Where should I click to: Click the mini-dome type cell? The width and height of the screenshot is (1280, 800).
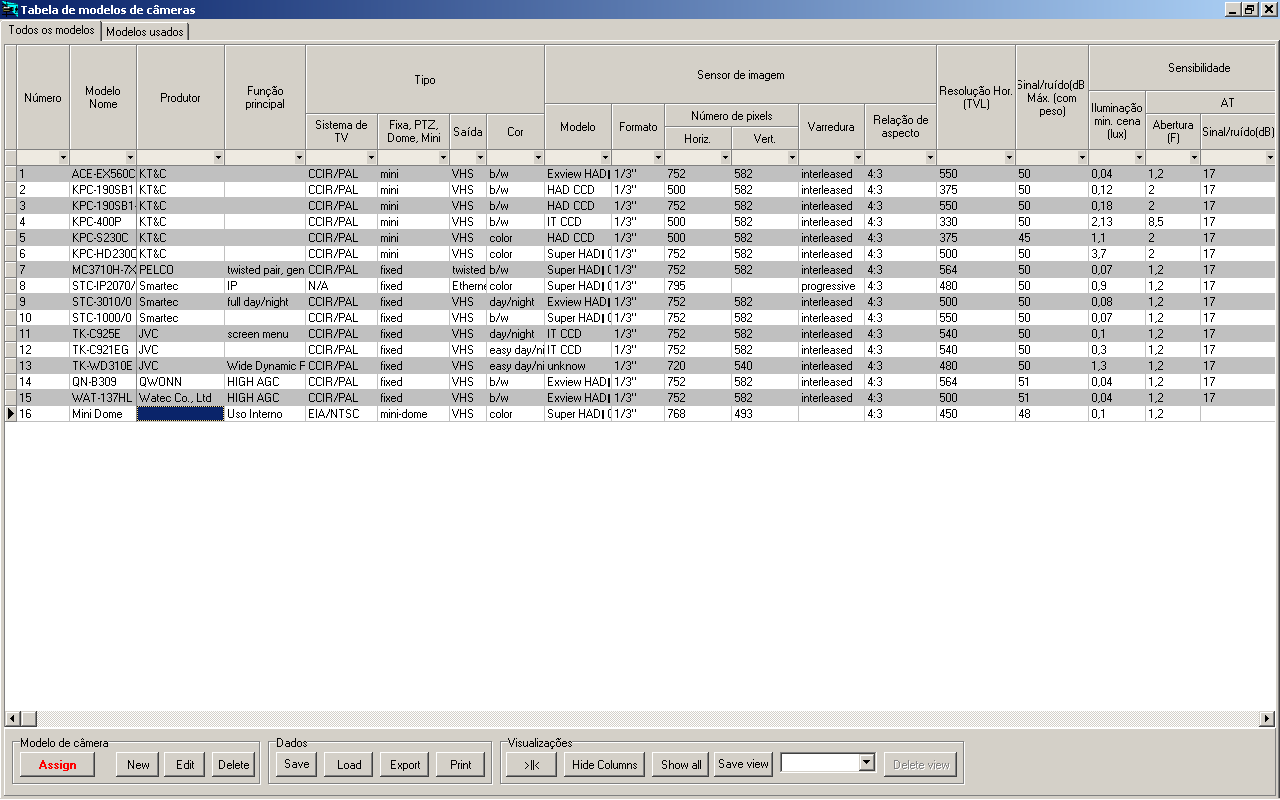click(x=413, y=414)
